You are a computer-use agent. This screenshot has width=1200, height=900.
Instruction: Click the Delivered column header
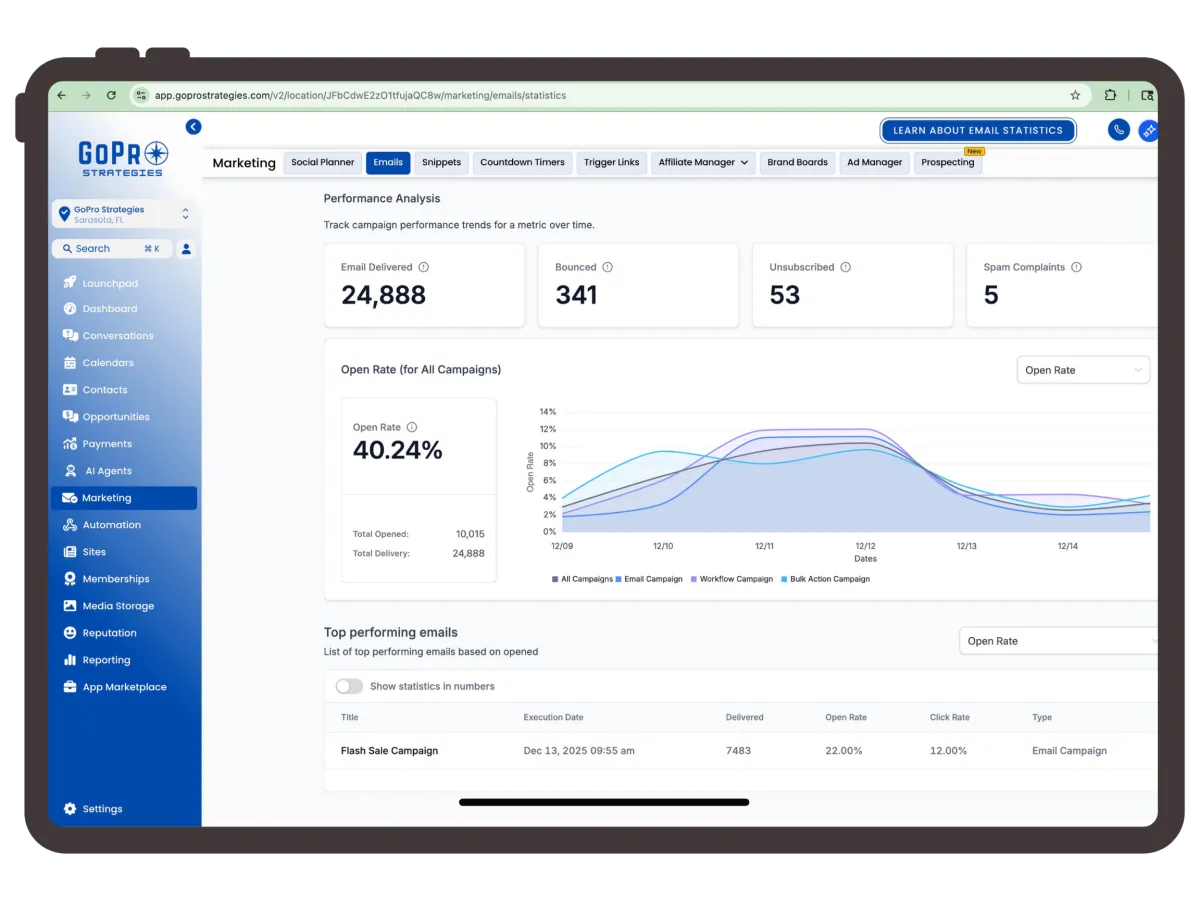coord(744,717)
